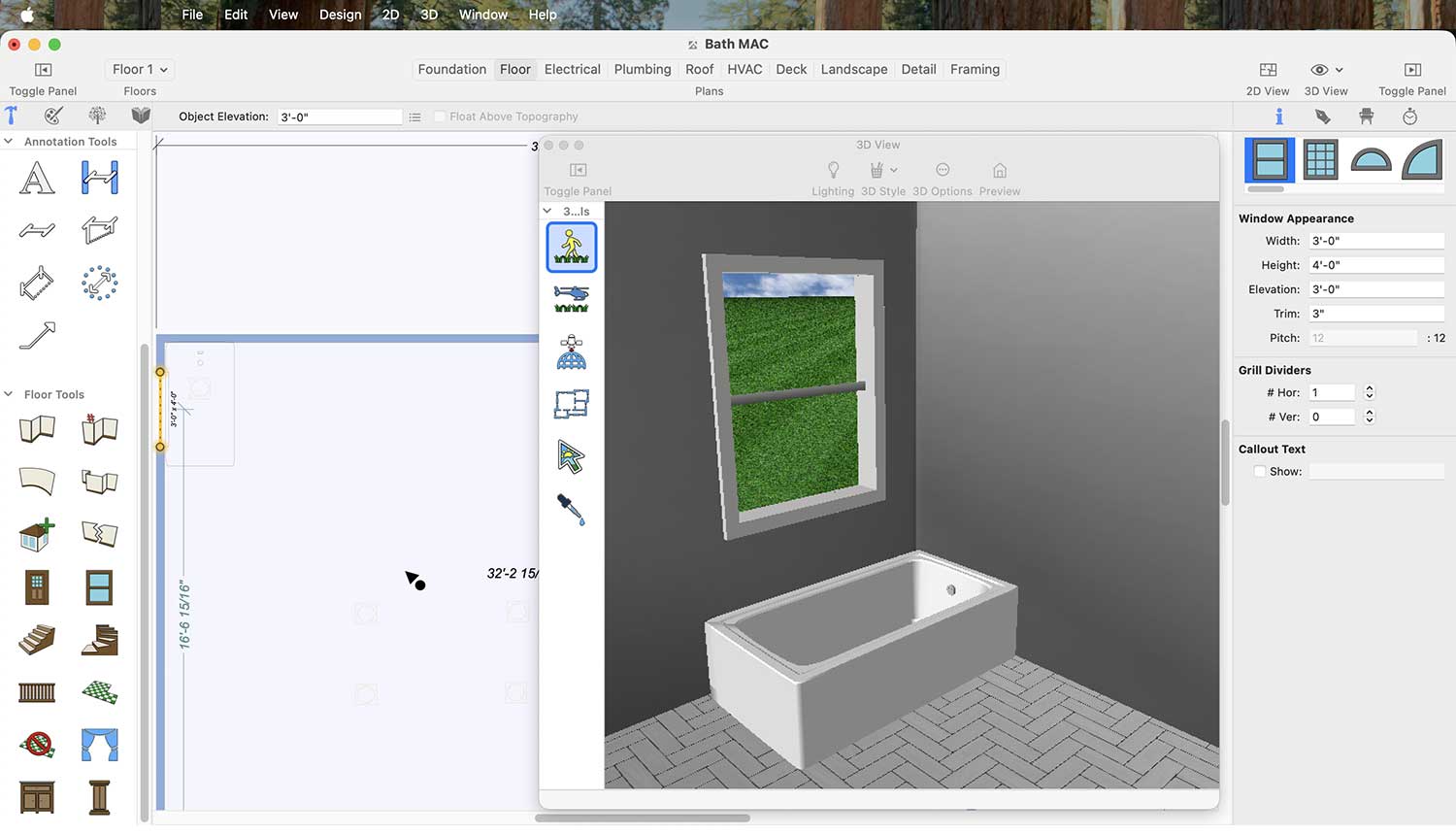Image resolution: width=1456 pixels, height=835 pixels.
Task: Open the Floor 1 dropdown
Action: [x=140, y=70]
